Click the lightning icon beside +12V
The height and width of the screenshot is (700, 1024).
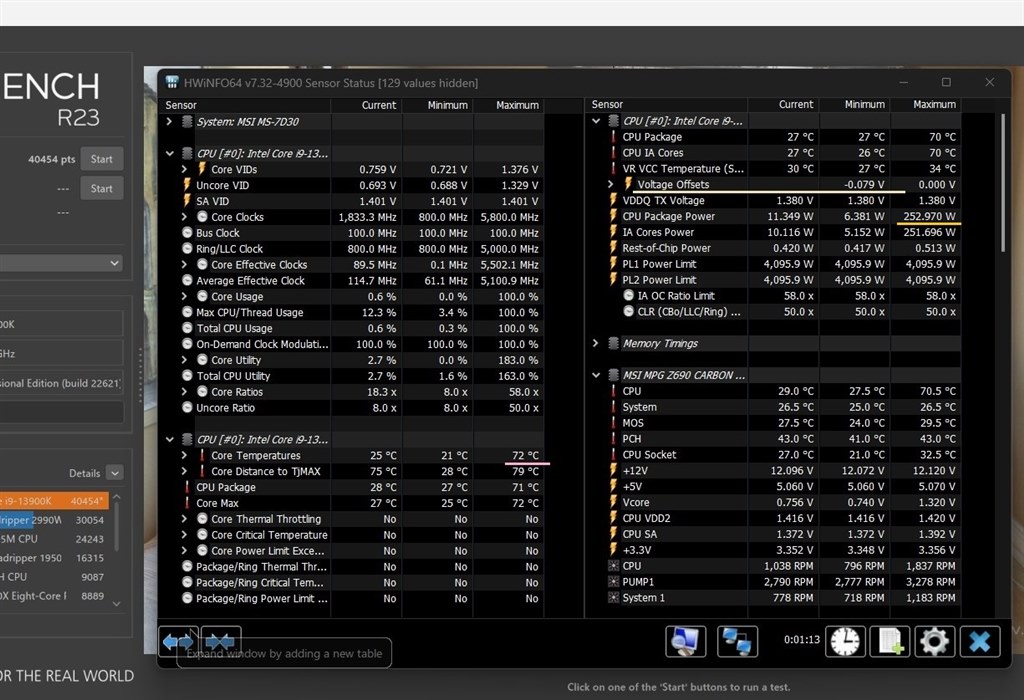click(x=613, y=470)
